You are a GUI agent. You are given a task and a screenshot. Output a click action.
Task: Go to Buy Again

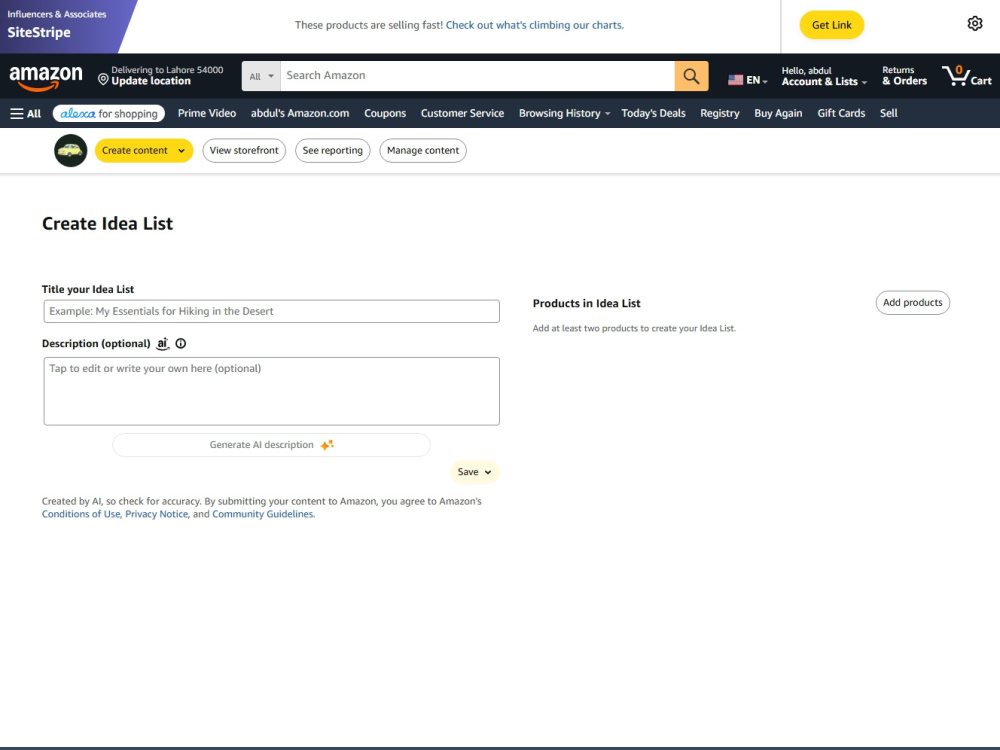coord(778,114)
